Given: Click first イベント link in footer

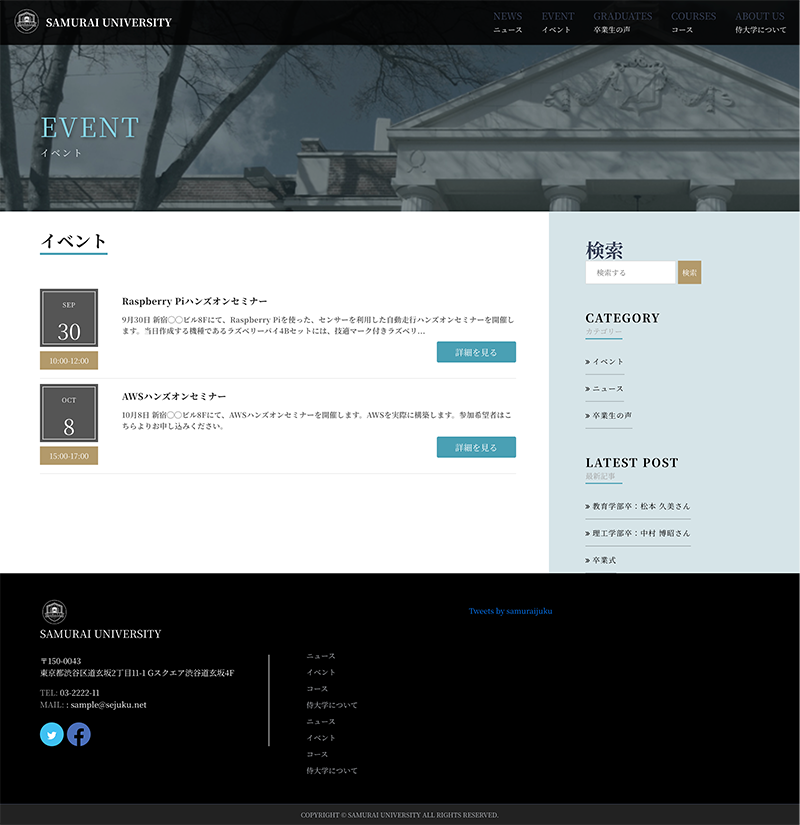Looking at the screenshot, I should click(321, 672).
